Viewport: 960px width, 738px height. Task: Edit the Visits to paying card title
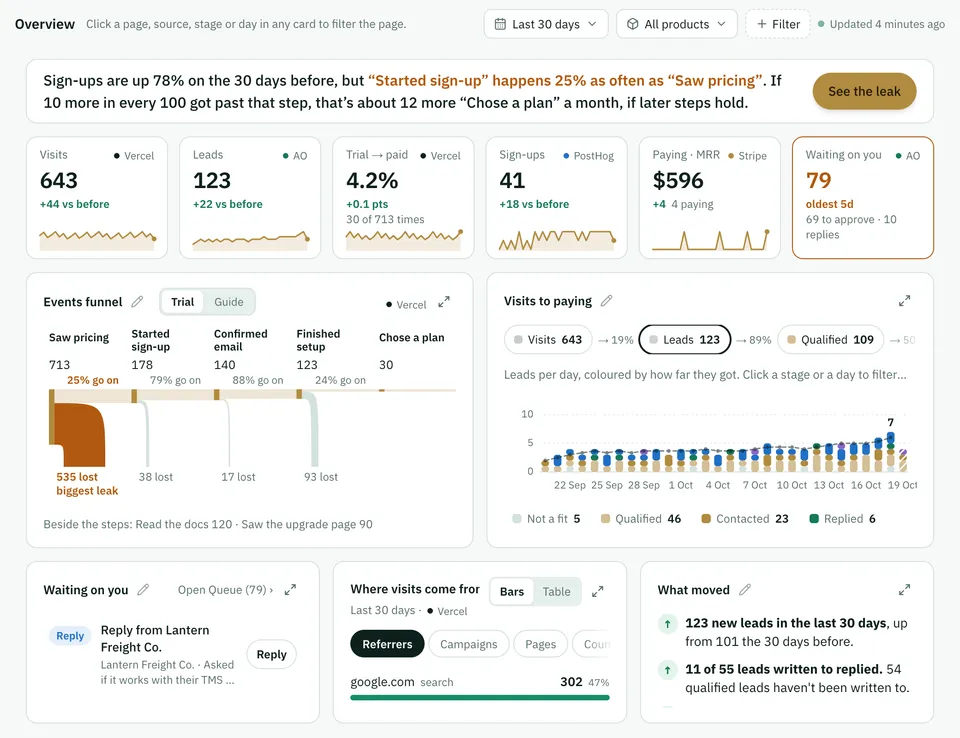[606, 301]
